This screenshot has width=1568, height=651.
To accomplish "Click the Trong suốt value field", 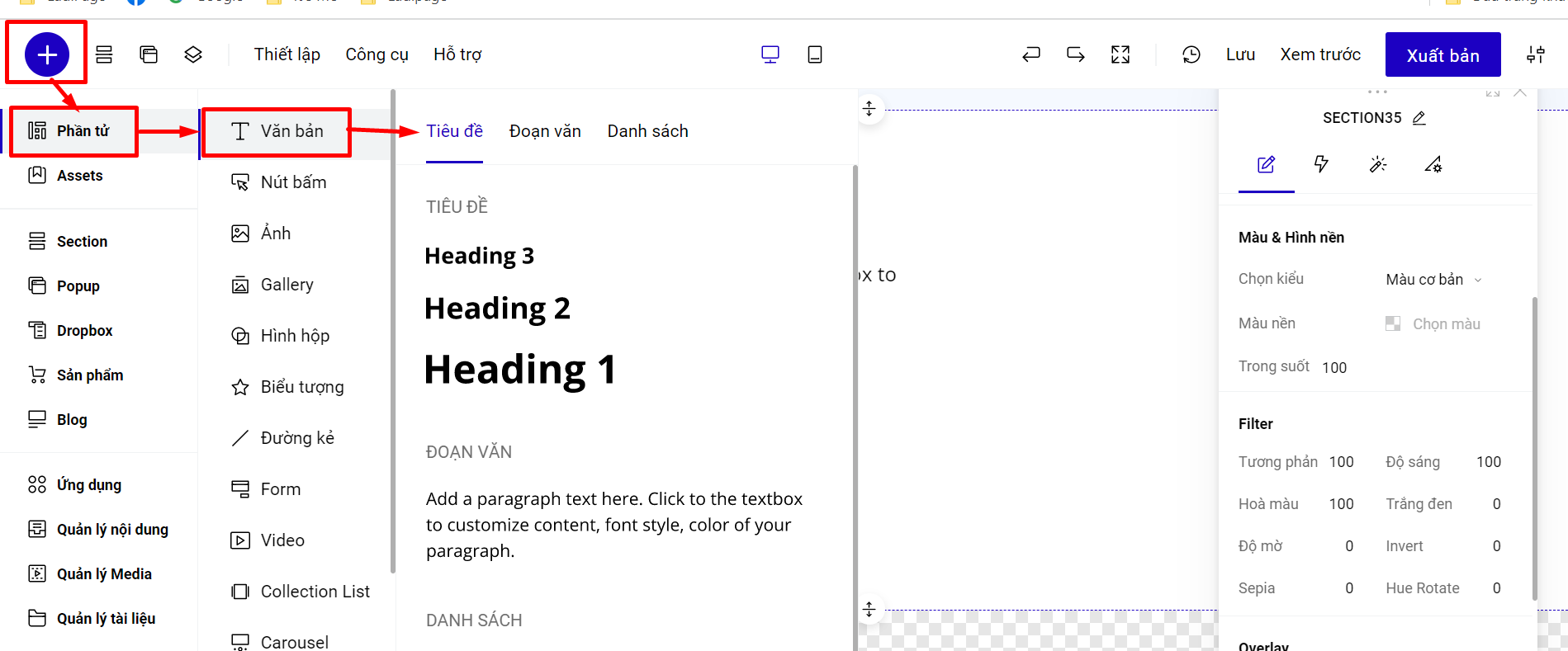I will point(1334,367).
